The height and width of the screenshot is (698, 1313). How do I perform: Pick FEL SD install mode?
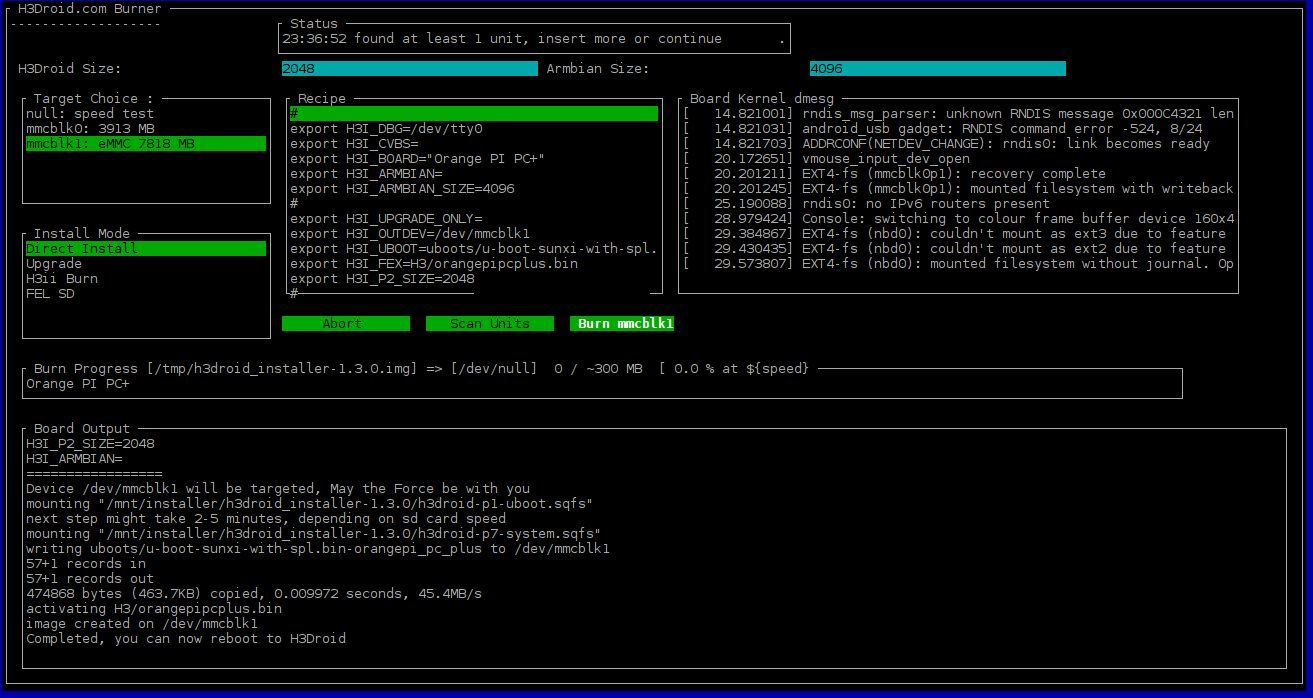50,294
